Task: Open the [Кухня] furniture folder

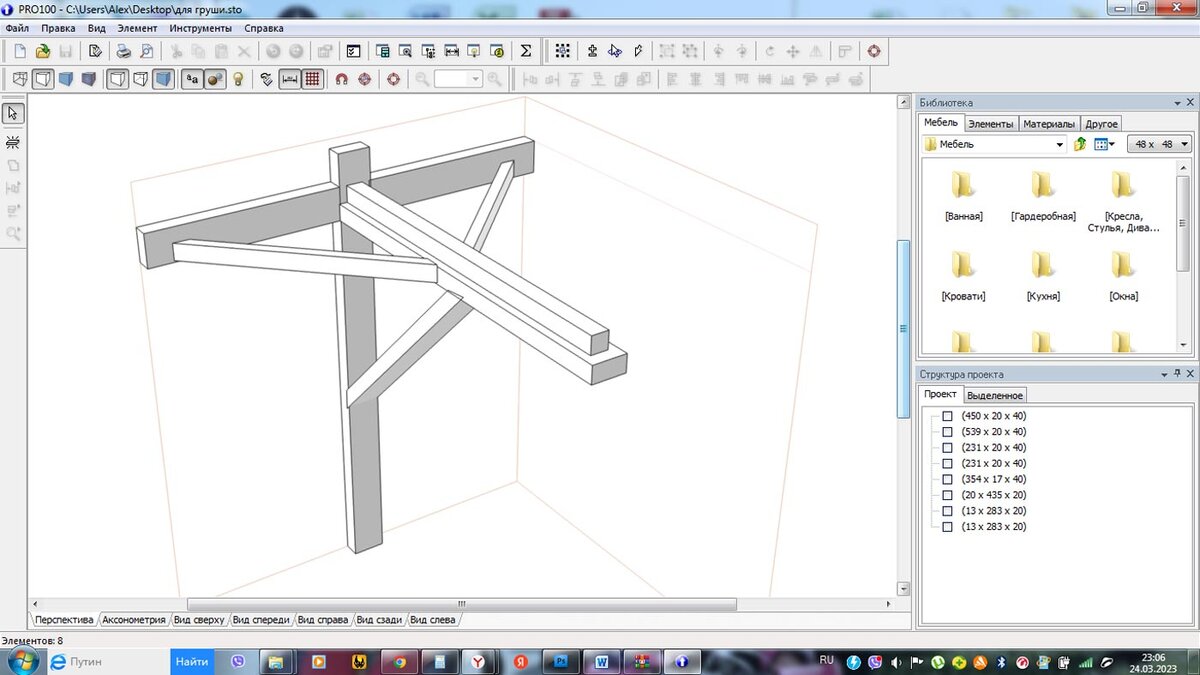Action: click(x=1043, y=276)
